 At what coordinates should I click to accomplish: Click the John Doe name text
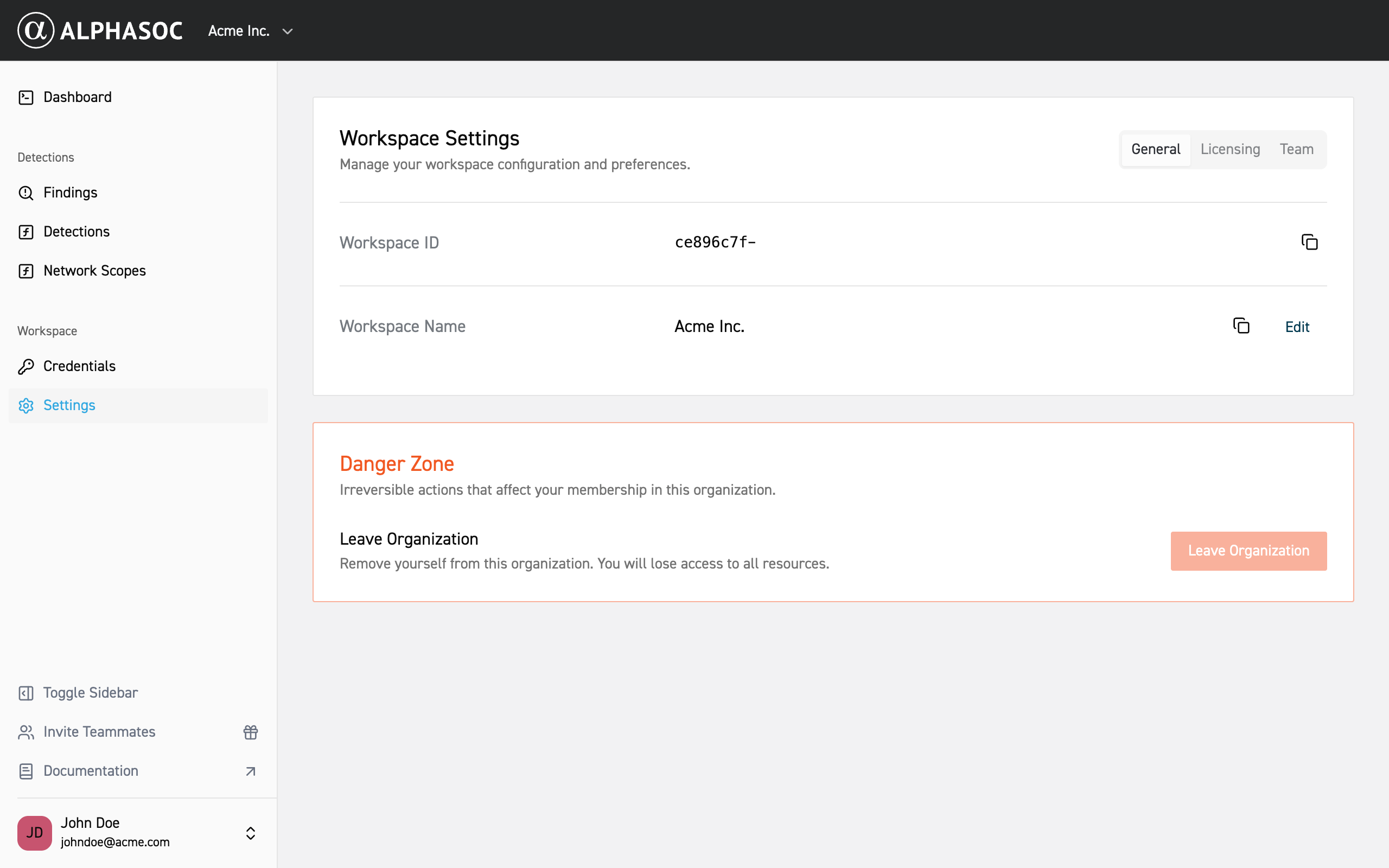(90, 822)
